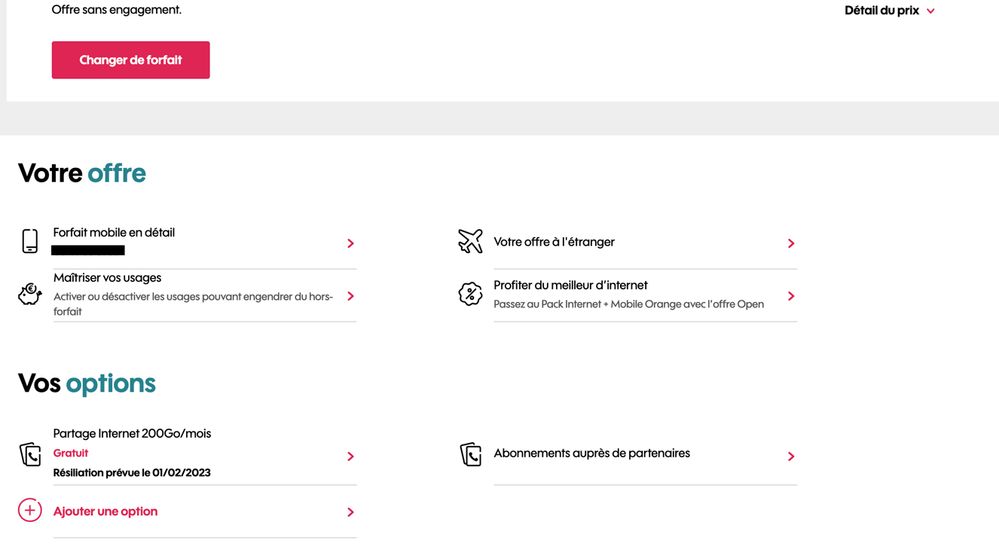Open the Ajouter une option link
This screenshot has height=559, width=999.
105,511
